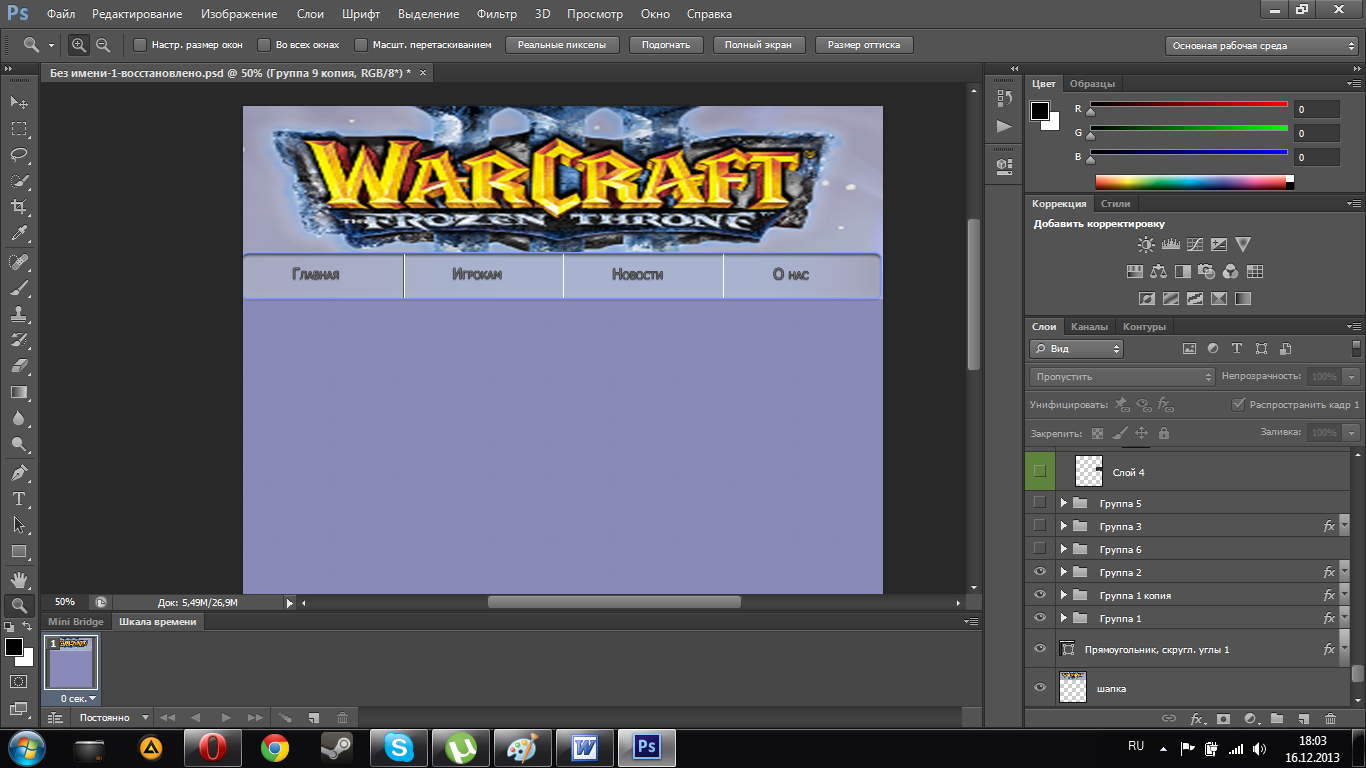Add a Levels adjustment
Screen dimensions: 1366x768
1170,244
